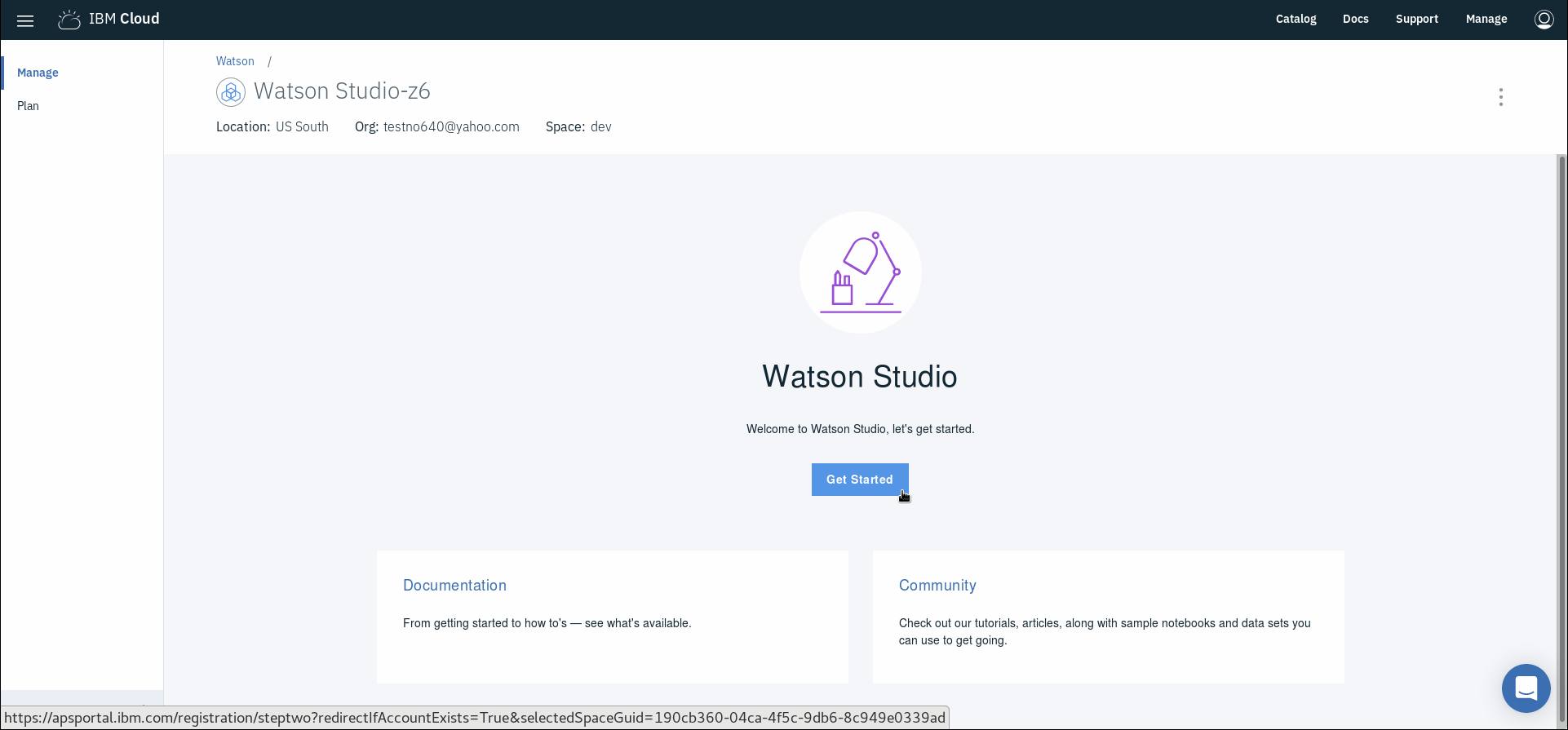The image size is (1568, 730).
Task: Click the welcome to Watson Studio message
Action: pos(860,429)
